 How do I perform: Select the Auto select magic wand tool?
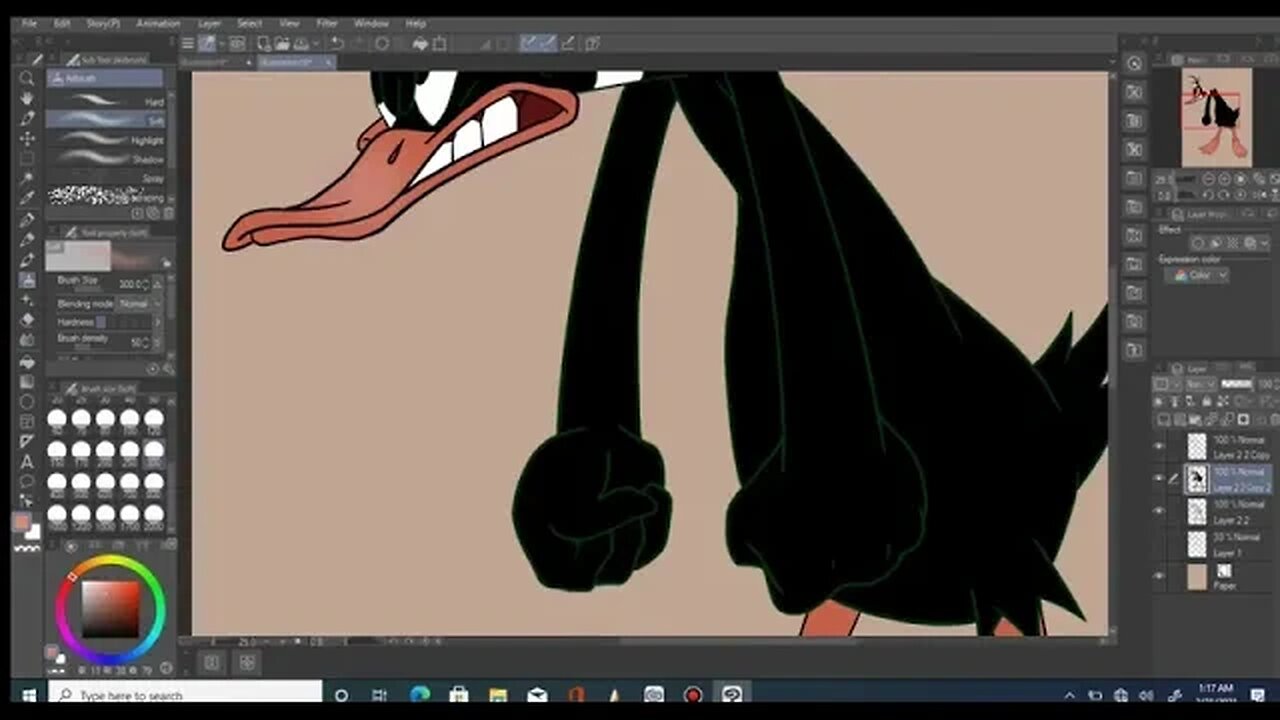pyautogui.click(x=27, y=178)
